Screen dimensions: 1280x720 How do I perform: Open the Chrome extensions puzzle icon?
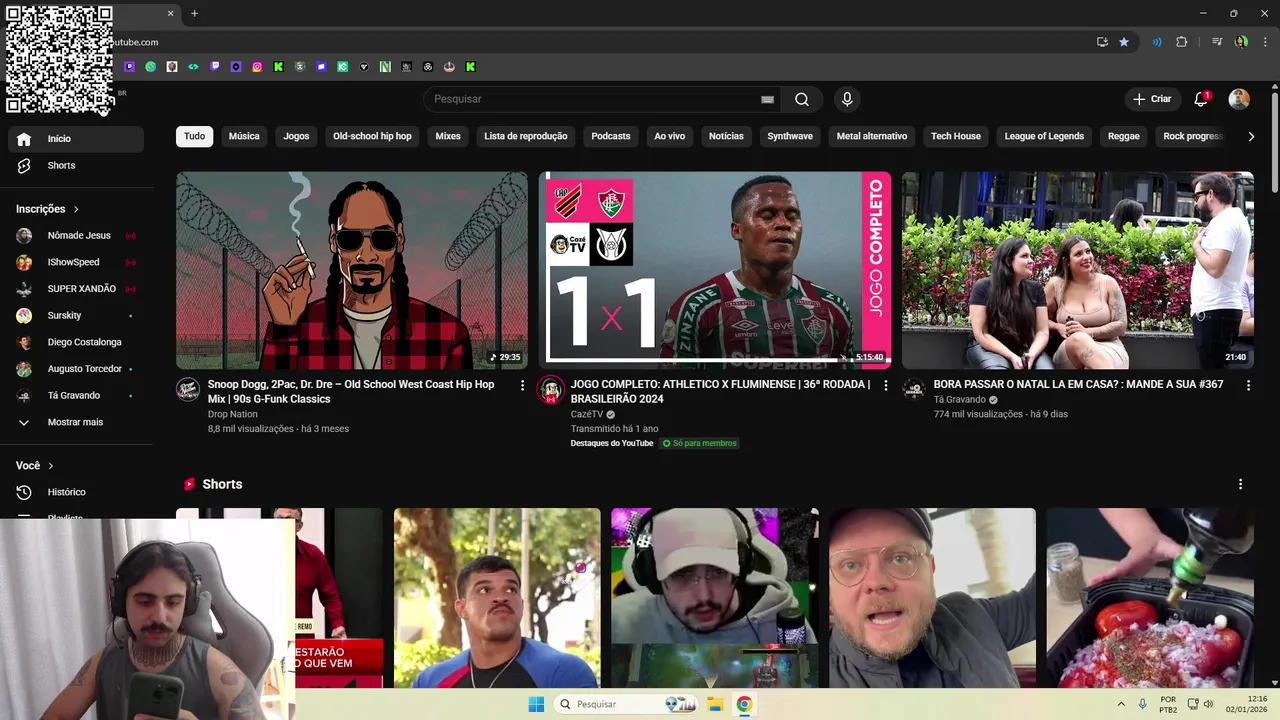(x=1181, y=42)
